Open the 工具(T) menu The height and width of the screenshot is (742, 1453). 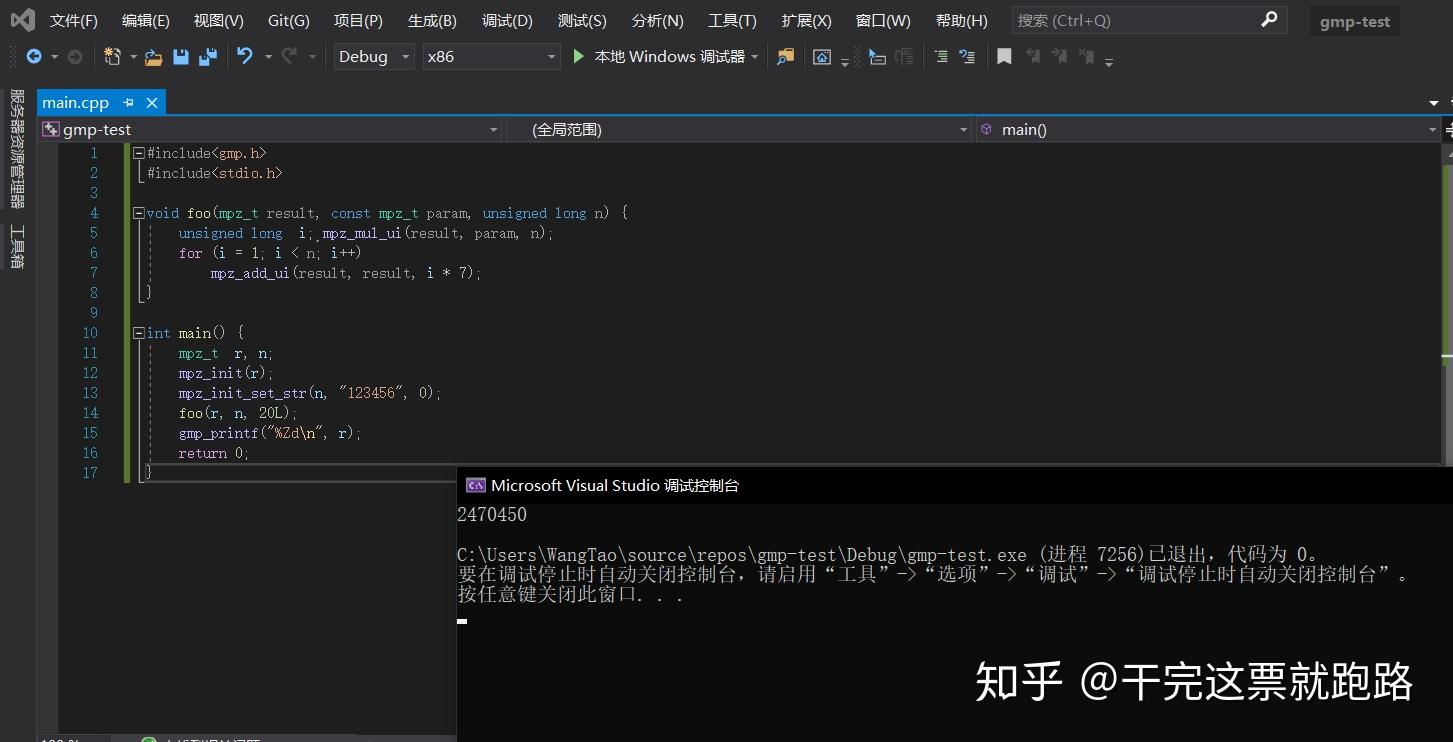(x=731, y=20)
